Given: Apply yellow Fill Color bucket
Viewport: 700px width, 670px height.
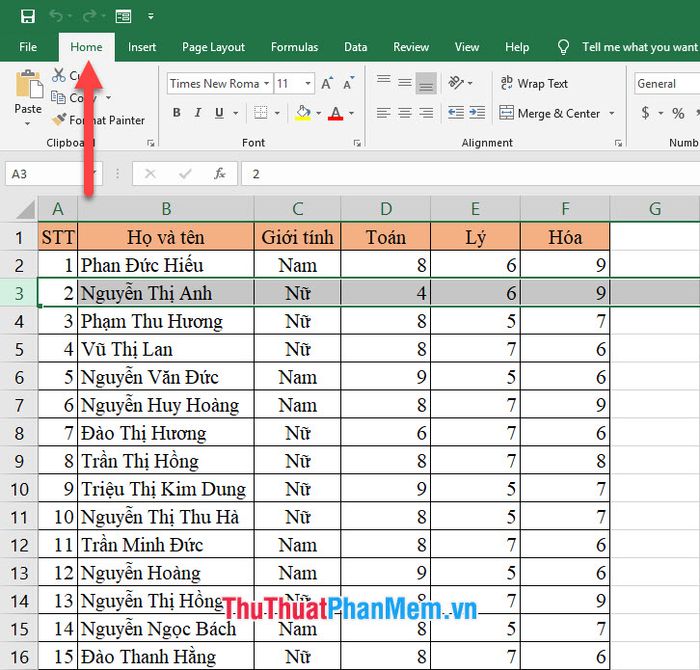Looking at the screenshot, I should click(x=303, y=113).
